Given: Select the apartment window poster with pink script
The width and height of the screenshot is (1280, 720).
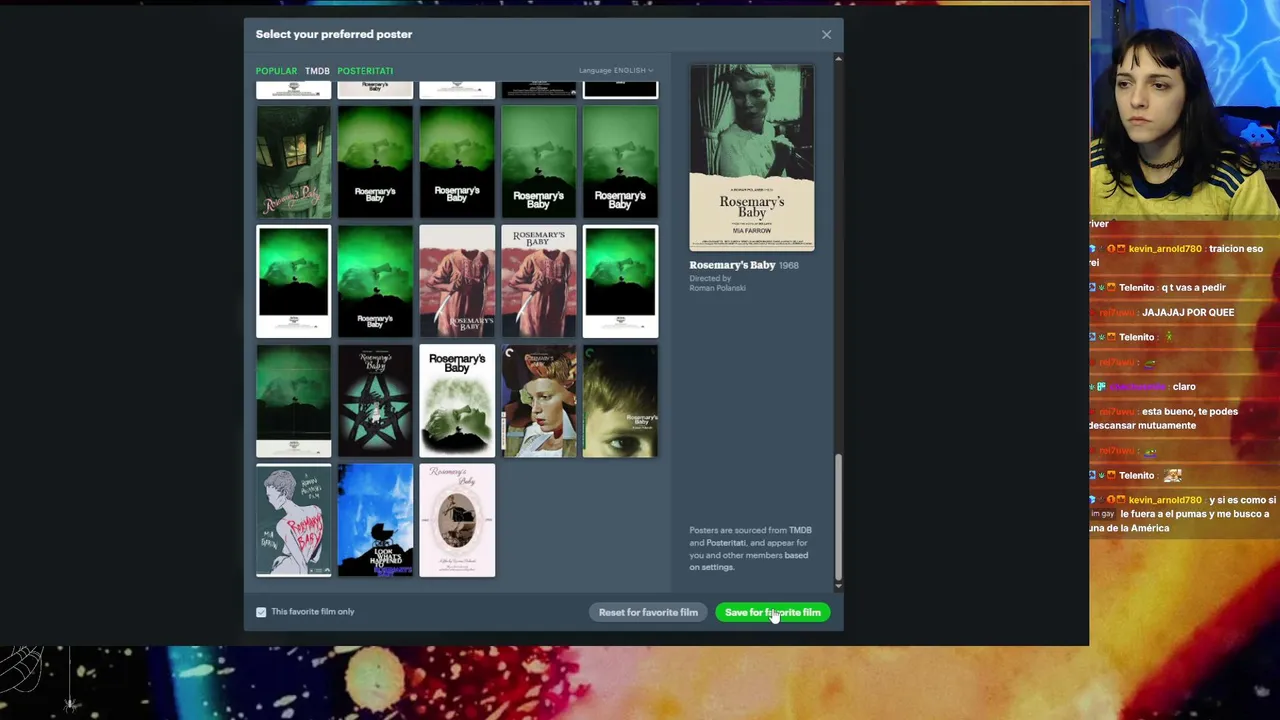Looking at the screenshot, I should pyautogui.click(x=293, y=162).
